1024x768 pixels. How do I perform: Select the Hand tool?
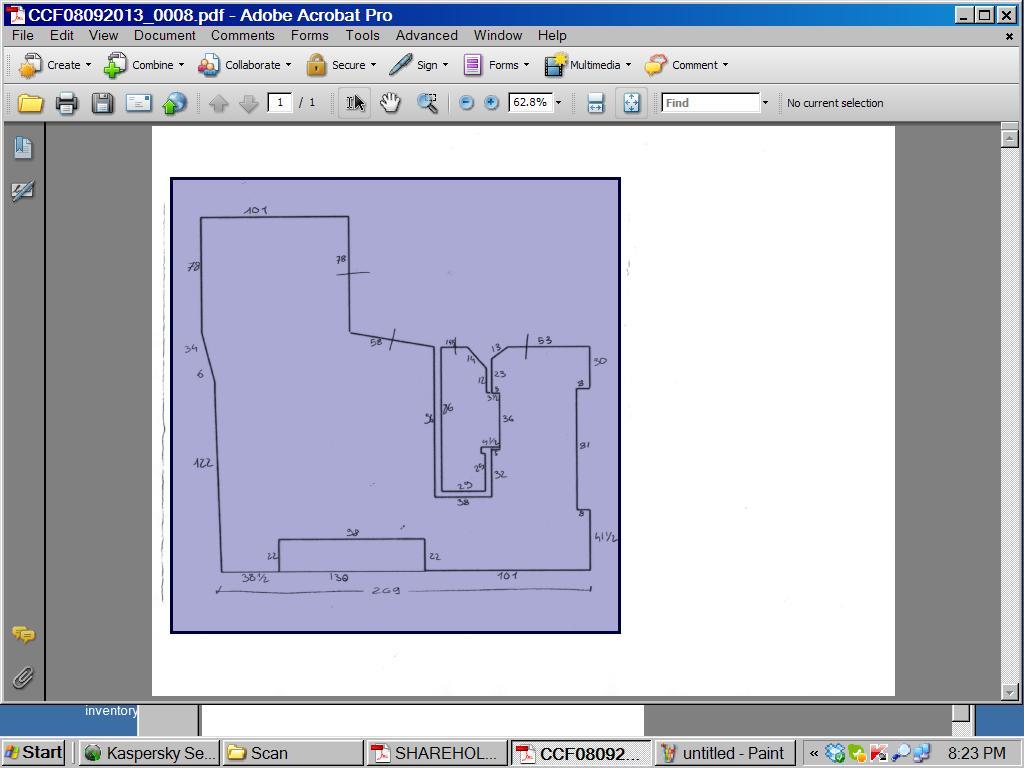click(390, 103)
